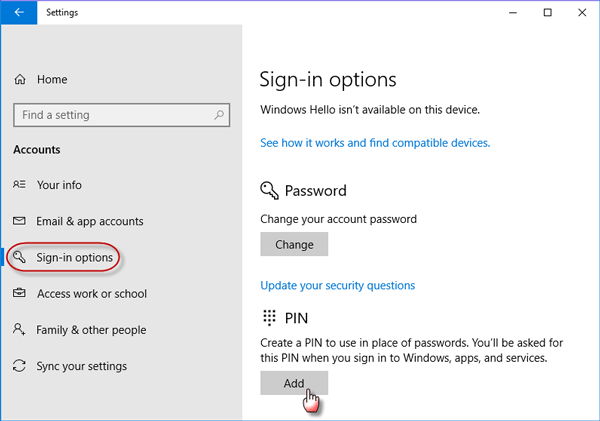This screenshot has height=421, width=600.
Task: Click the Access work or school briefcase icon
Action: 20,293
